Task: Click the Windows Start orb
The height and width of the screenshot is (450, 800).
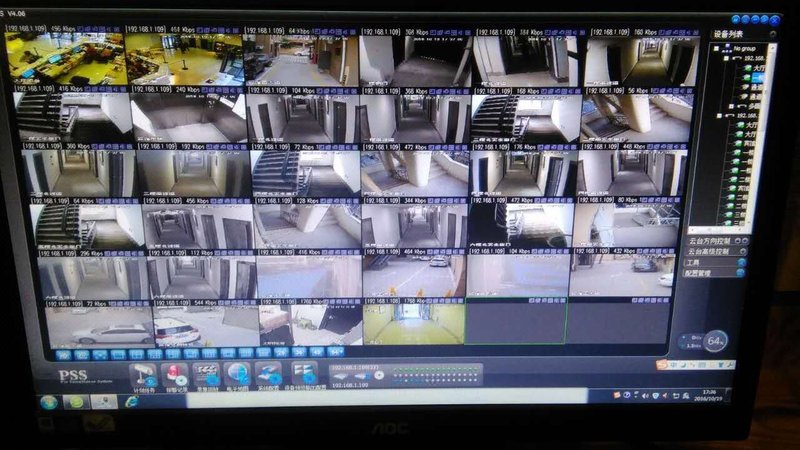Action: click(49, 402)
